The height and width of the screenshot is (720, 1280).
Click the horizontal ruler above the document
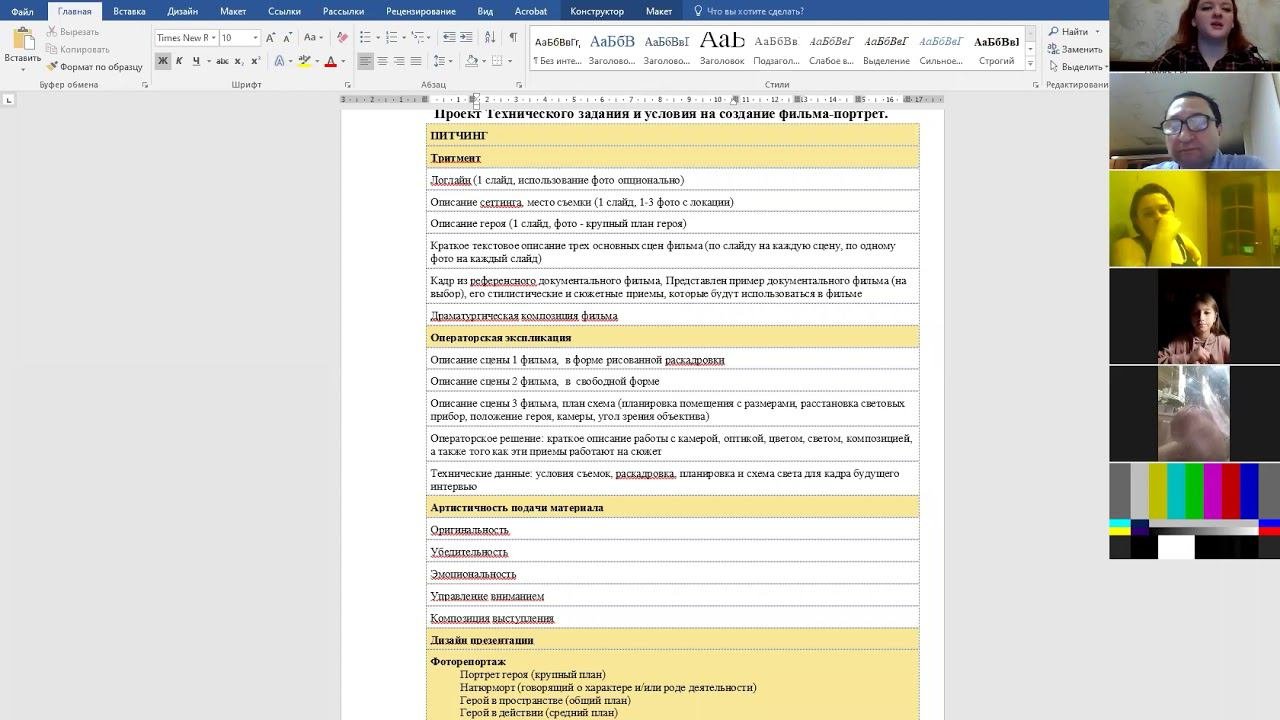coord(643,100)
